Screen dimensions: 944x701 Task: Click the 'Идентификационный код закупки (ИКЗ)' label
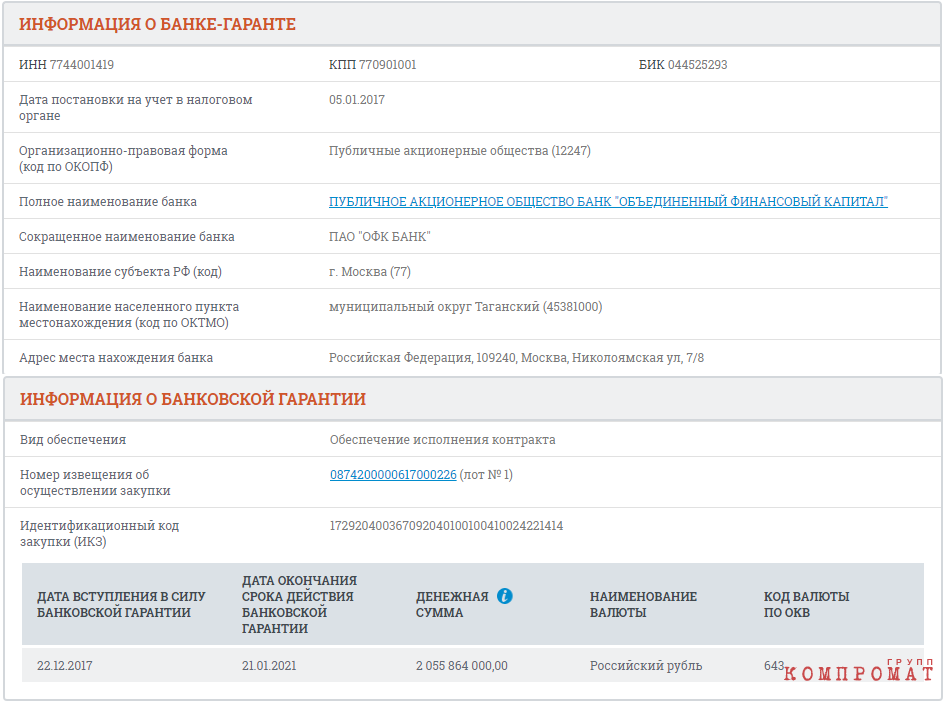tap(99, 534)
